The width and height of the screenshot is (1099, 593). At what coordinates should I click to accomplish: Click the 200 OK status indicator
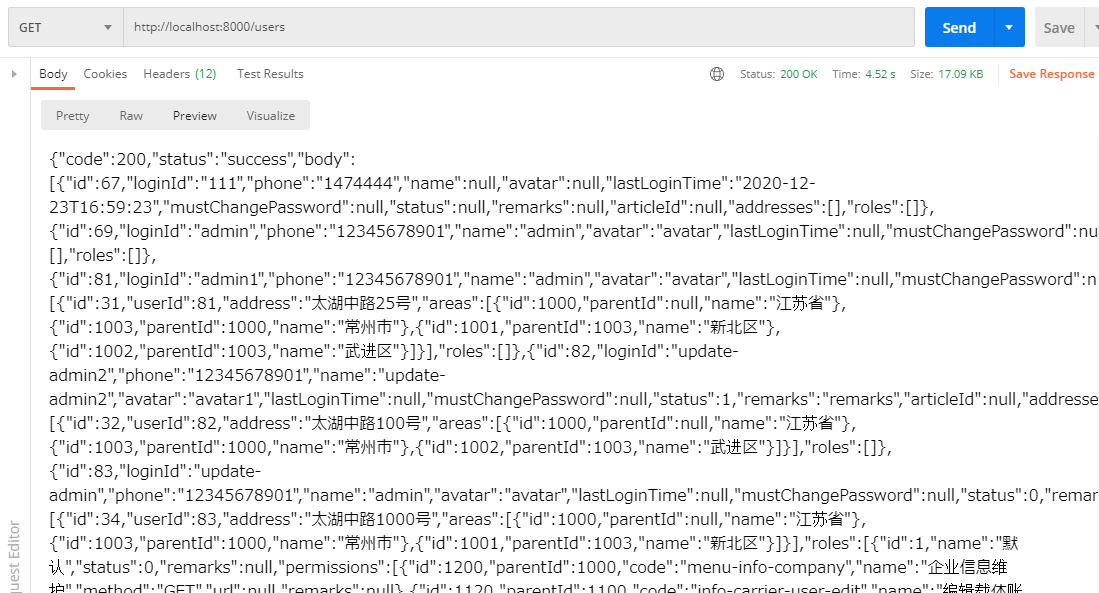pyautogui.click(x=798, y=74)
